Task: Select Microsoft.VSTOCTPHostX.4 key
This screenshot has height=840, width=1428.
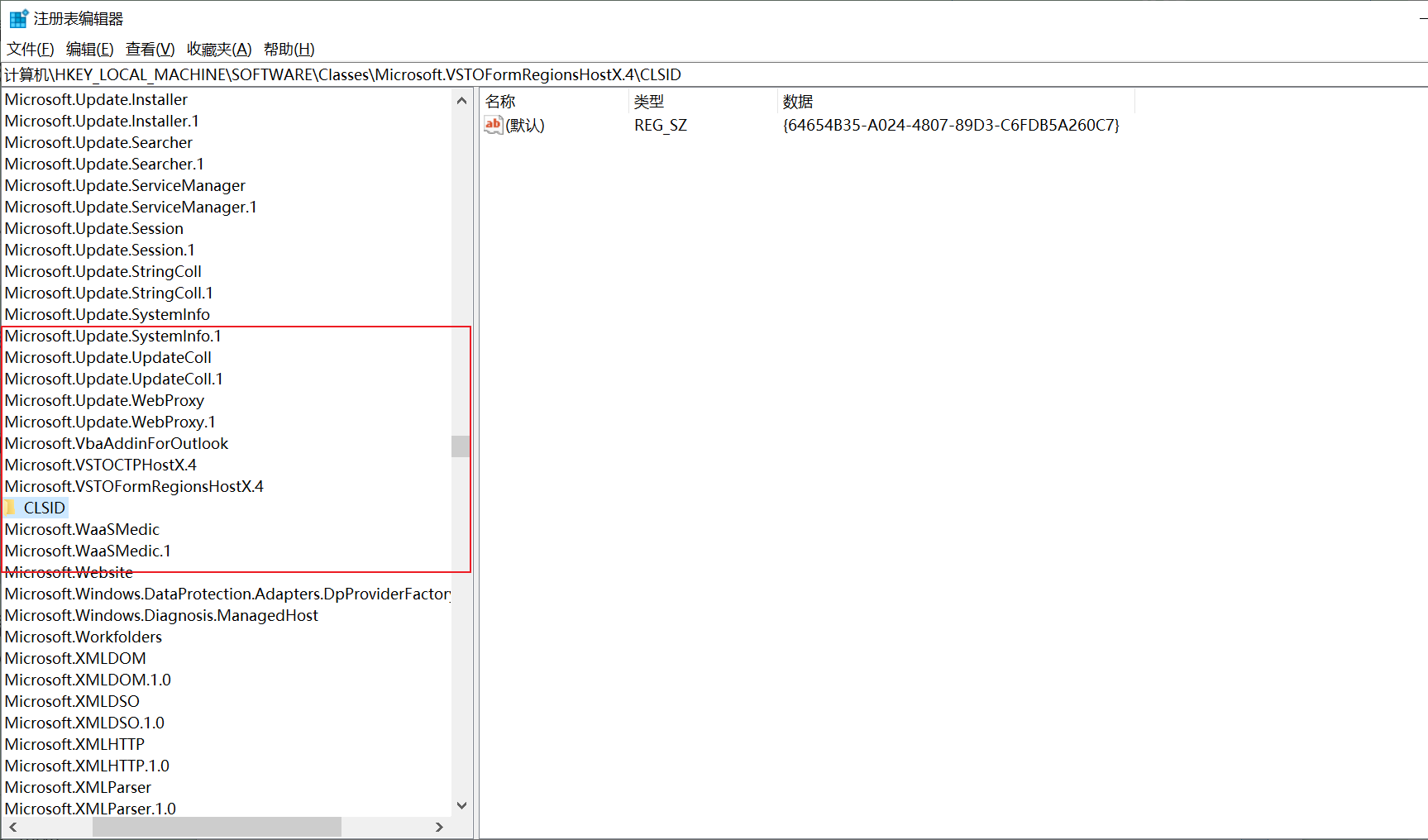Action: 101,465
